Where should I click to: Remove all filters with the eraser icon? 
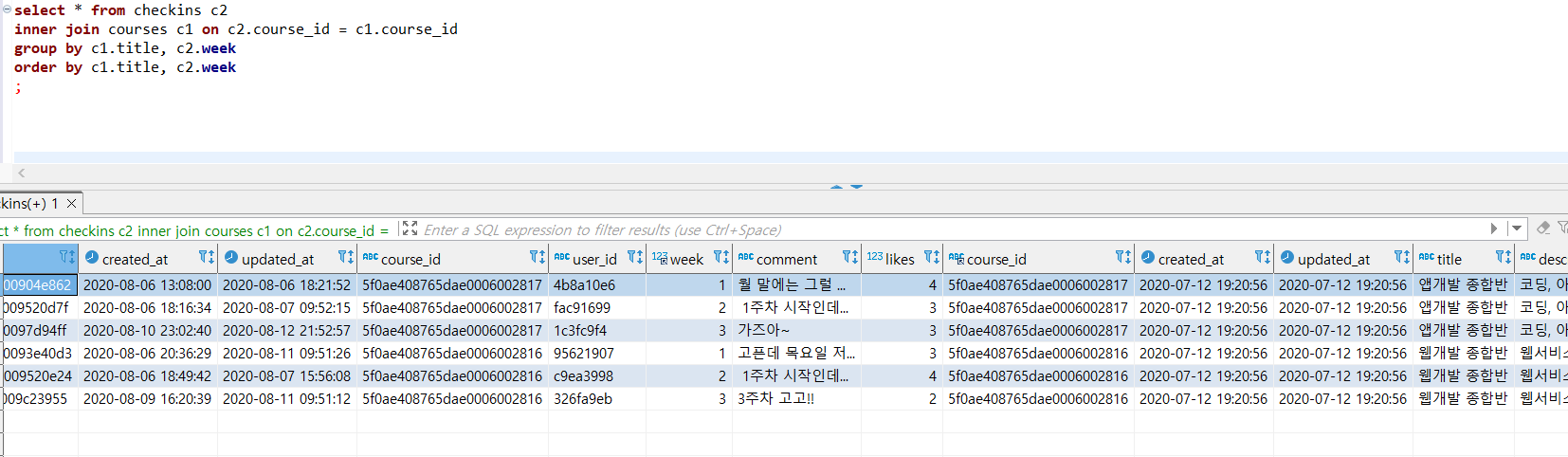pos(1543,228)
